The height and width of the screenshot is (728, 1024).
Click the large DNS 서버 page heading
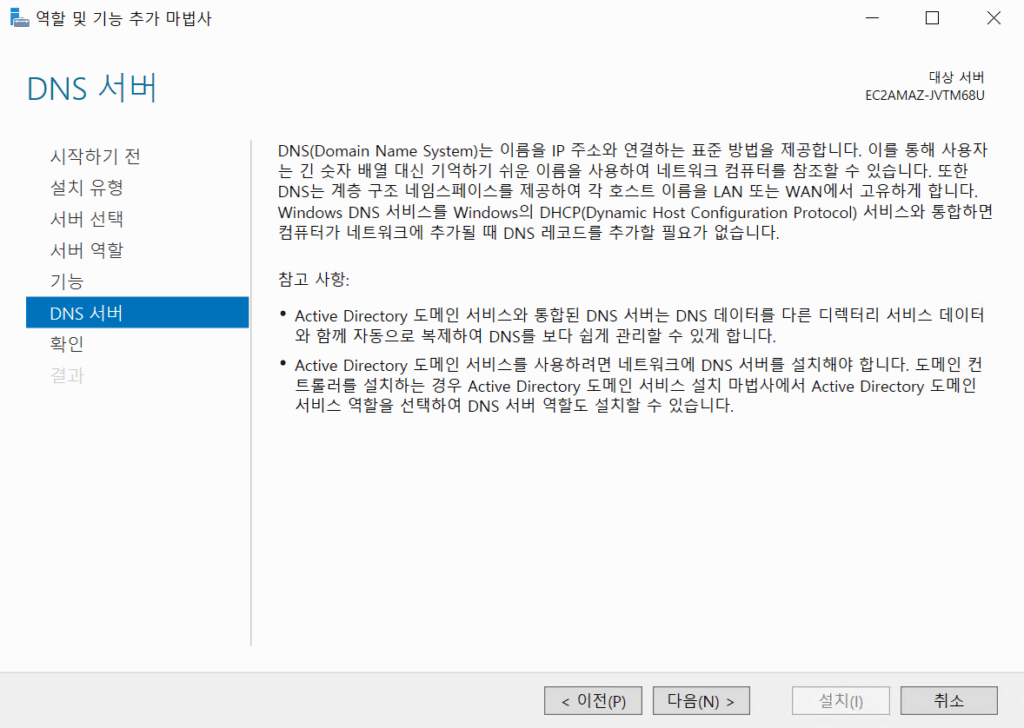click(92, 88)
